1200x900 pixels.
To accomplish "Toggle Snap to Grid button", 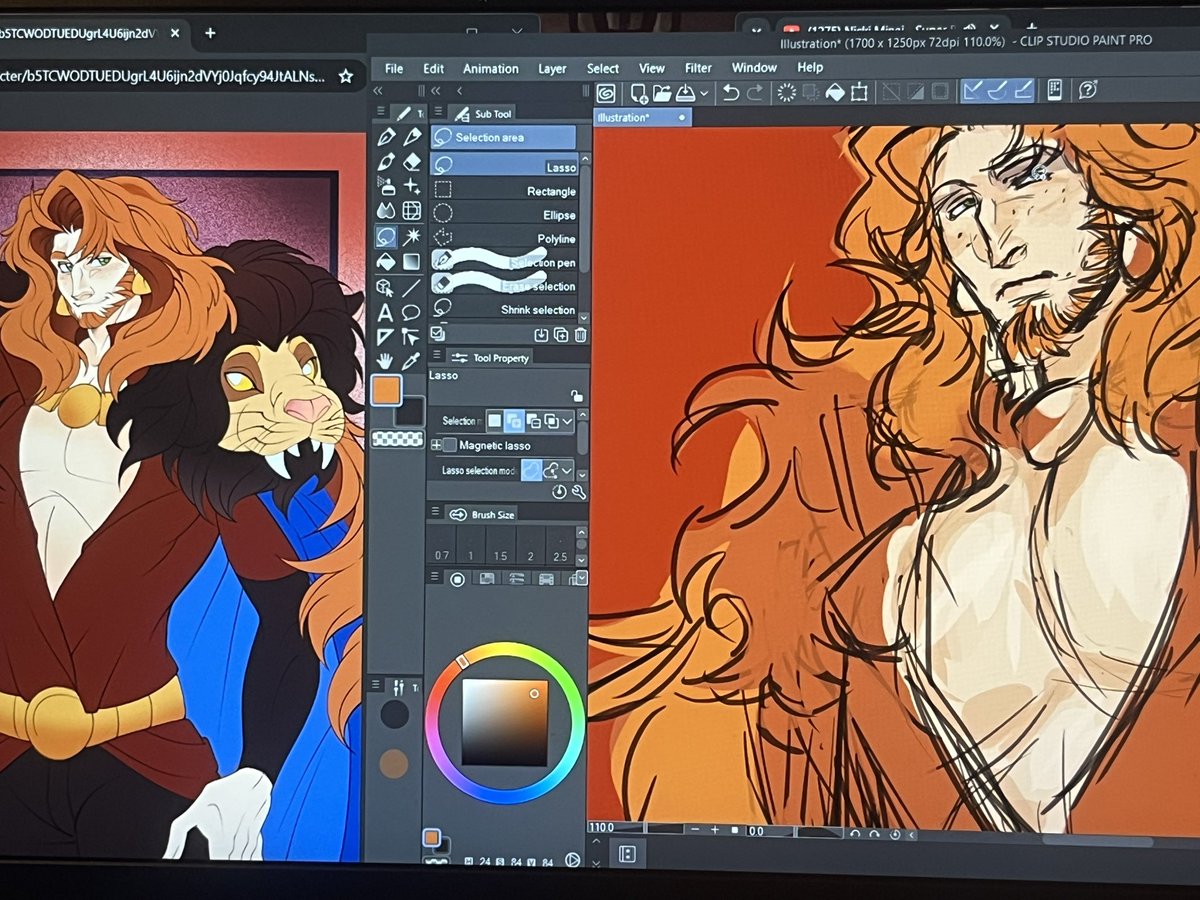I will click(1023, 91).
